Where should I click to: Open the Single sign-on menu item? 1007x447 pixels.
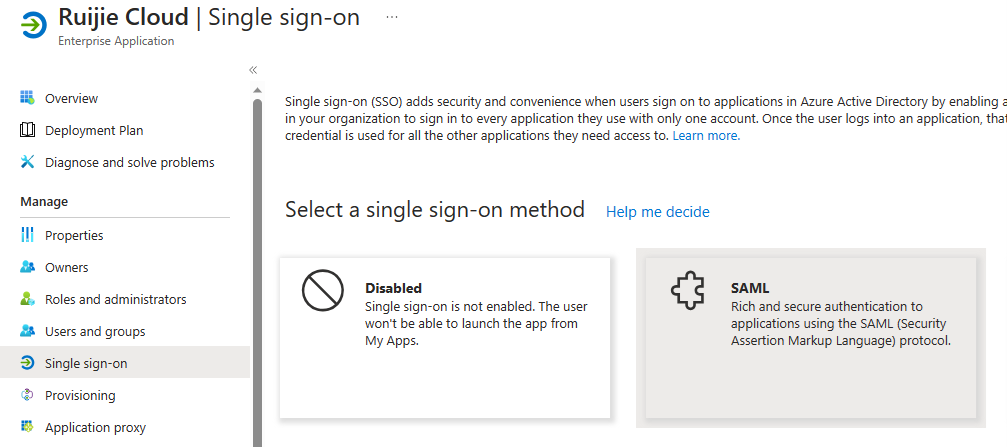point(86,363)
